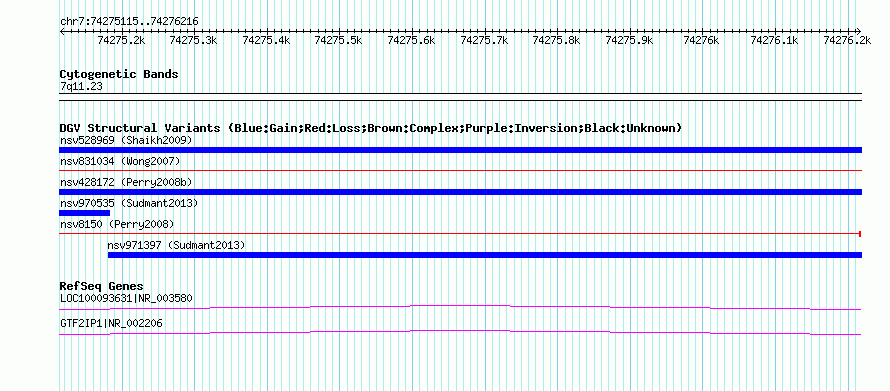Image resolution: width=890 pixels, height=391 pixels.
Task: Click the 74275.2k ruler tick label
Action: tap(121, 41)
